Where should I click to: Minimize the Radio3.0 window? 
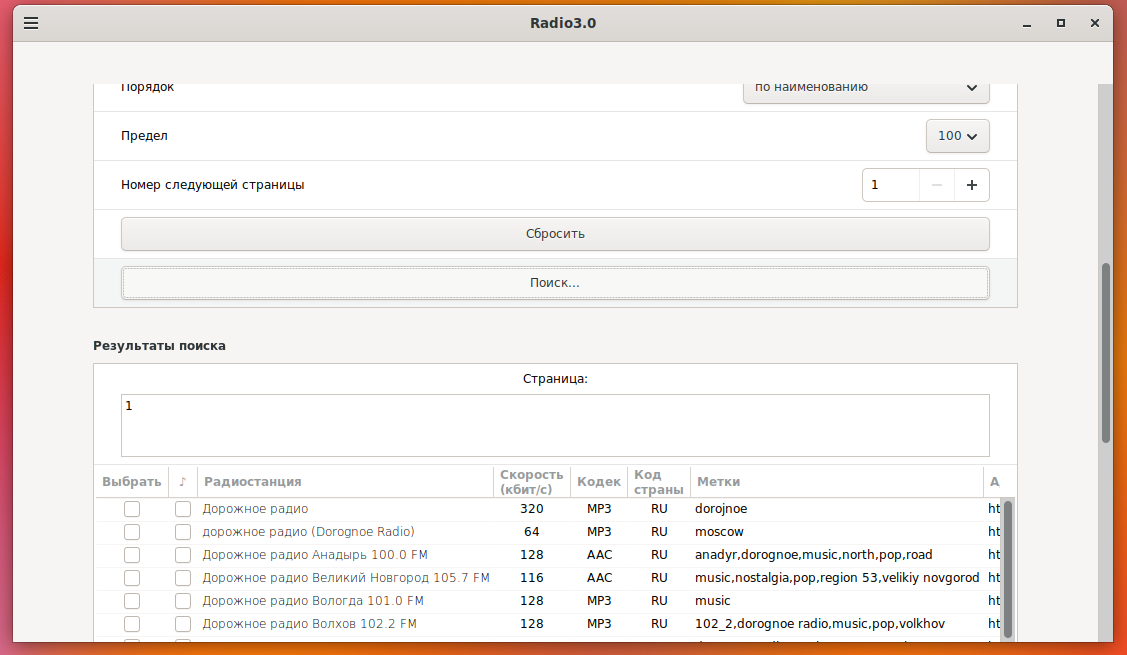click(x=1027, y=23)
